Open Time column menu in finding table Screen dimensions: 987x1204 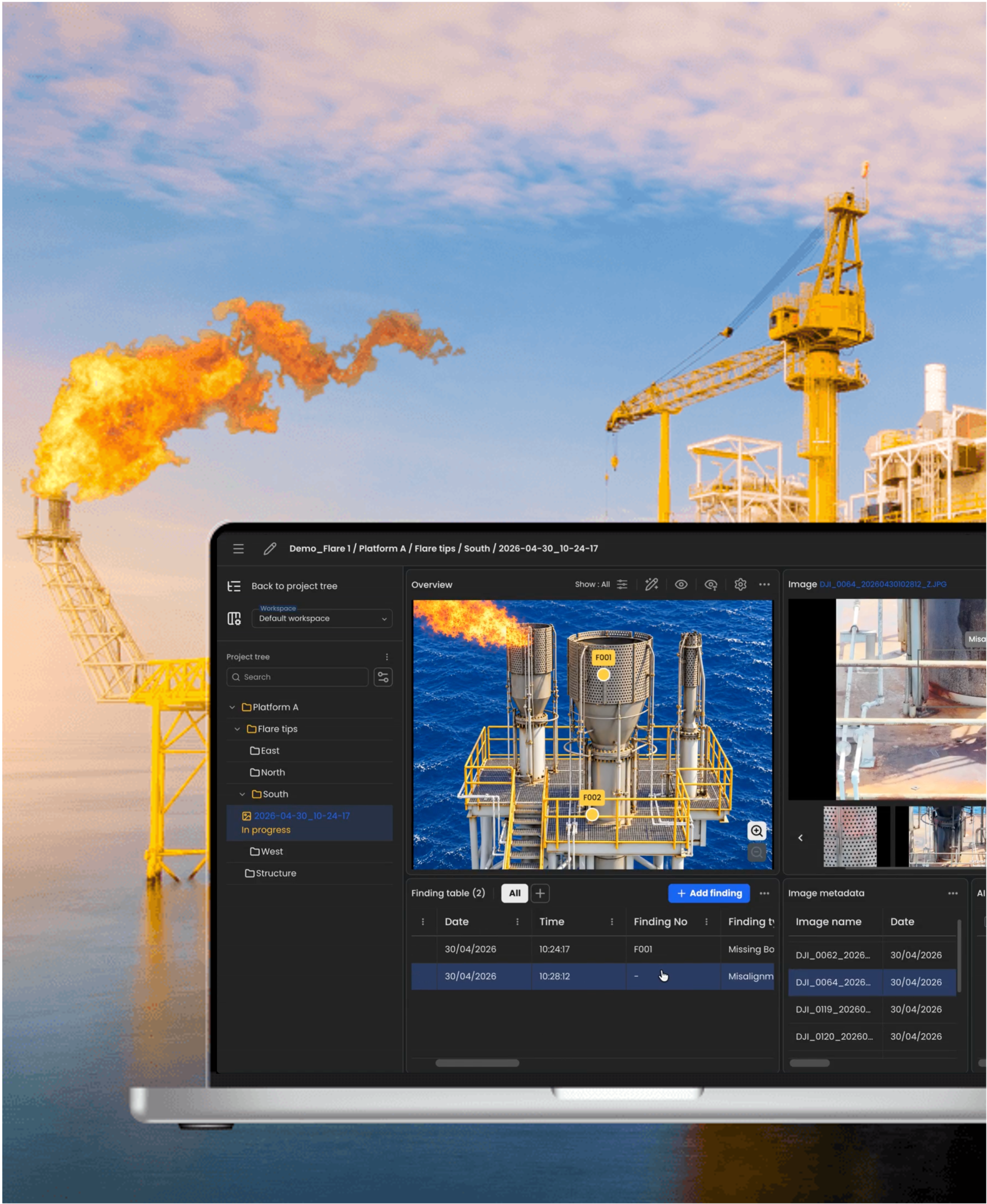click(x=612, y=922)
